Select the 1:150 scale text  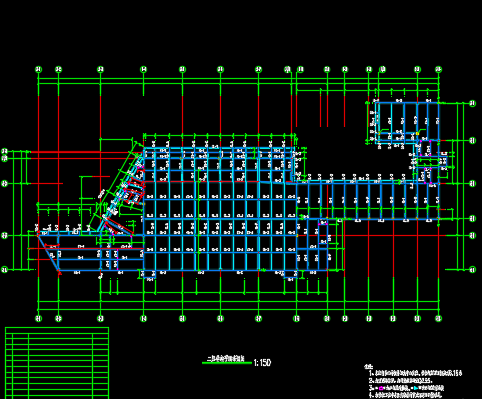tap(262, 363)
